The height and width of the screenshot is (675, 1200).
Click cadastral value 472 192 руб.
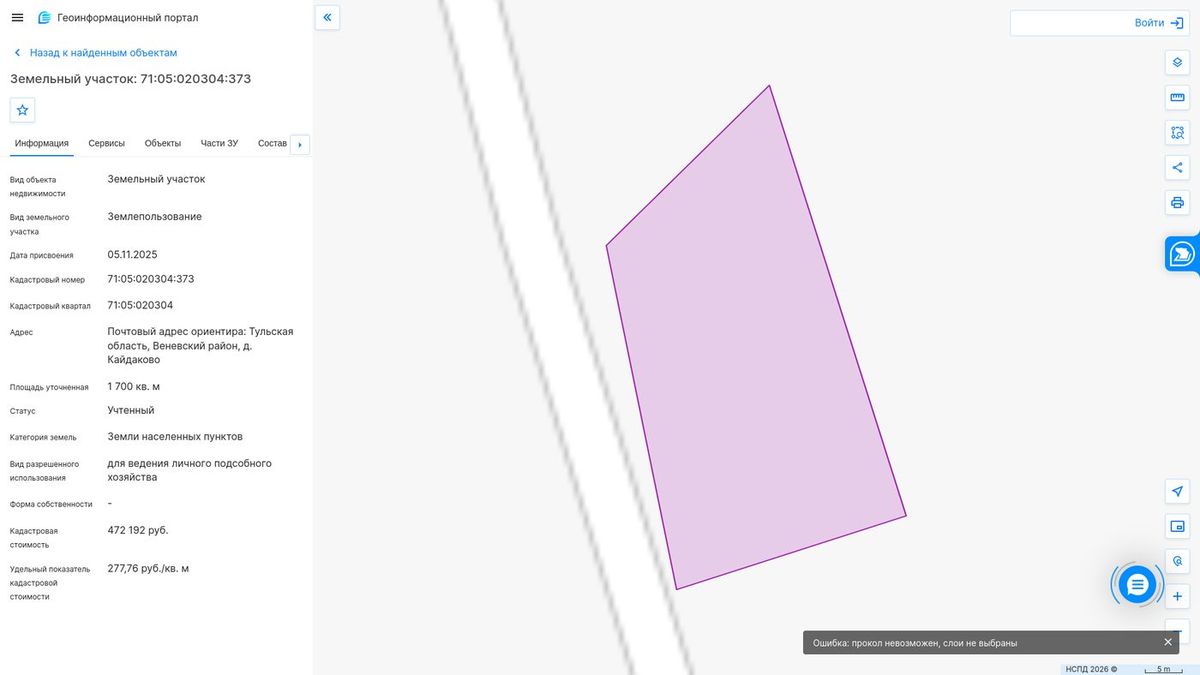click(x=138, y=530)
